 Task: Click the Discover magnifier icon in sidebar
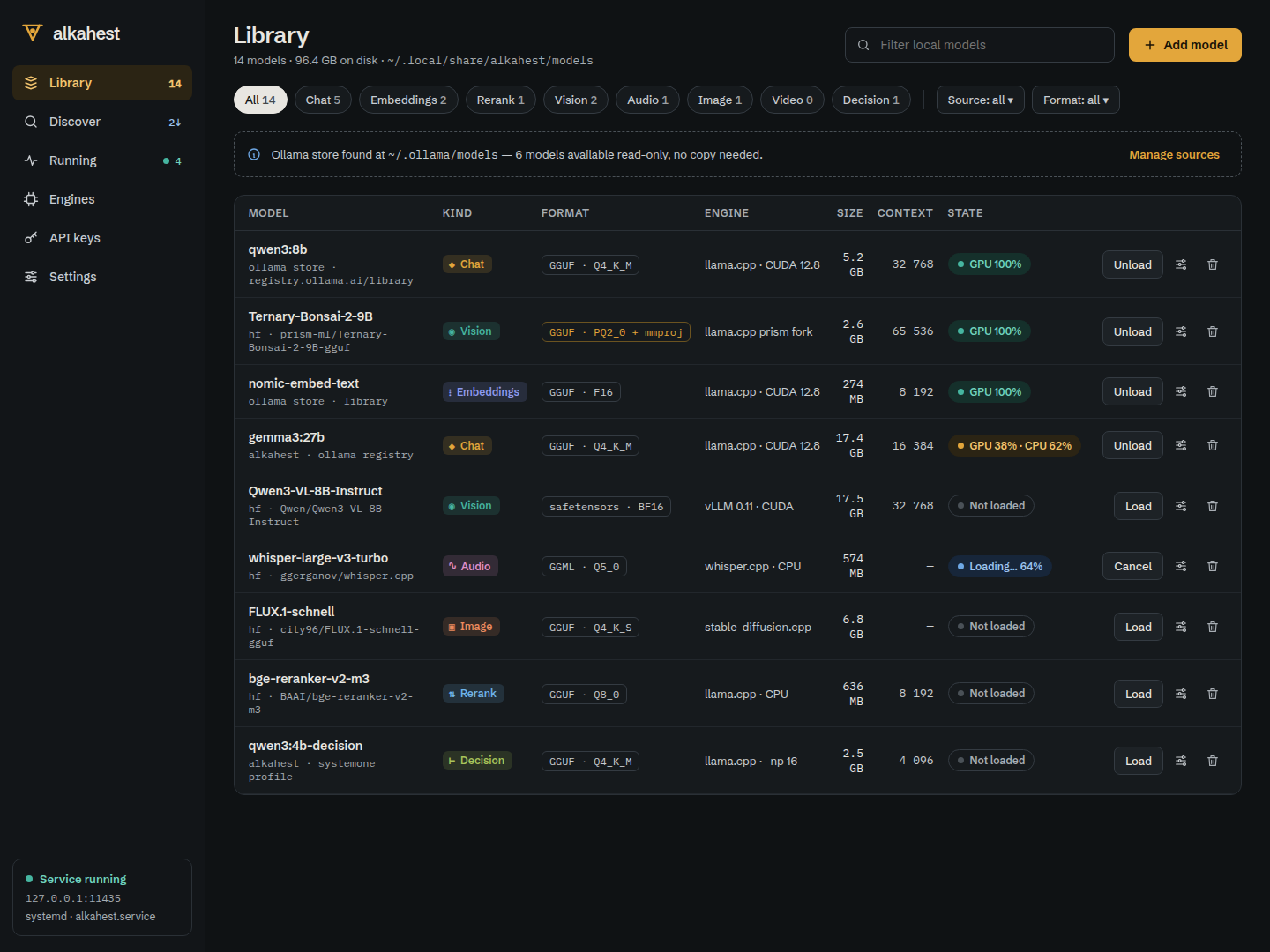click(31, 122)
